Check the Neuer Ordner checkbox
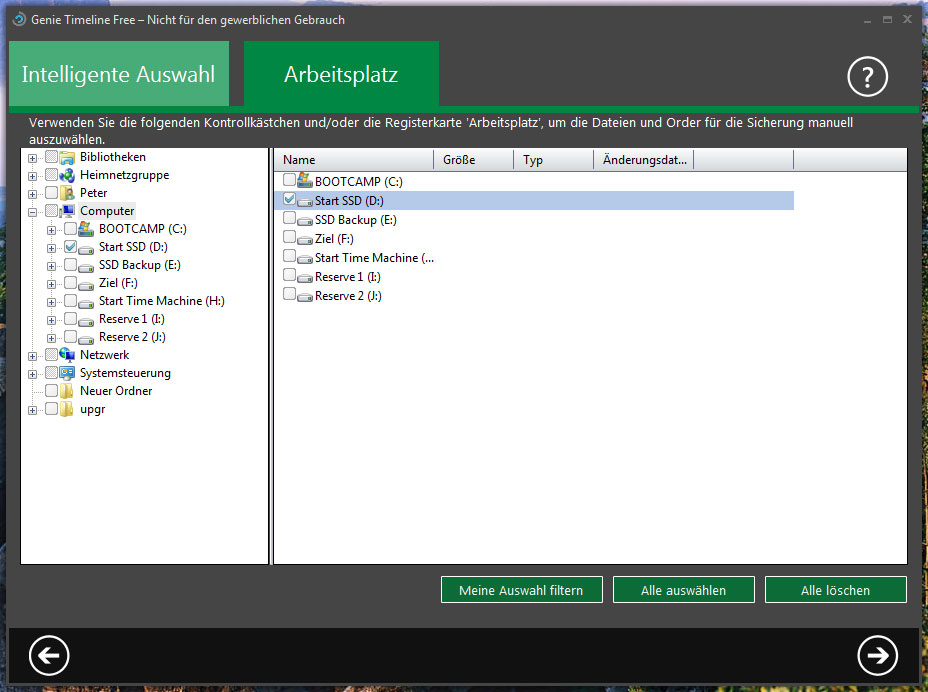The image size is (928, 692). (51, 391)
